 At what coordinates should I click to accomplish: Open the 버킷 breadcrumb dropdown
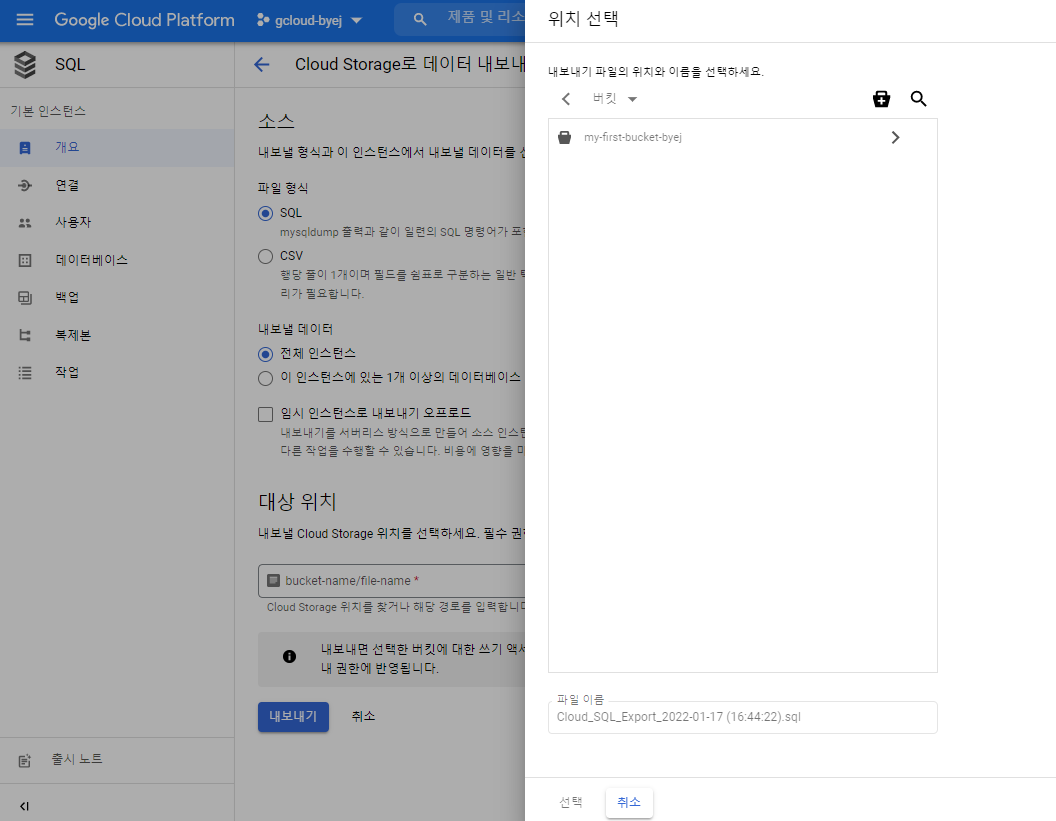pos(615,98)
